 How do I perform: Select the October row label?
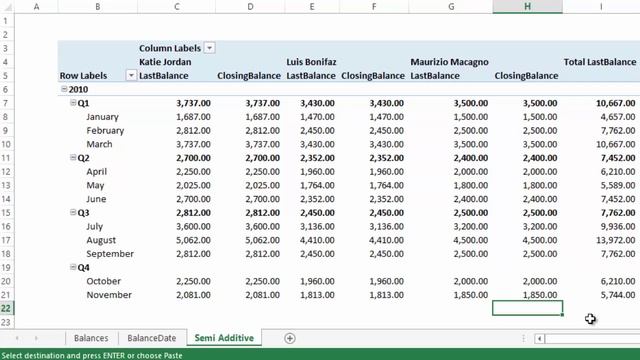[103, 281]
